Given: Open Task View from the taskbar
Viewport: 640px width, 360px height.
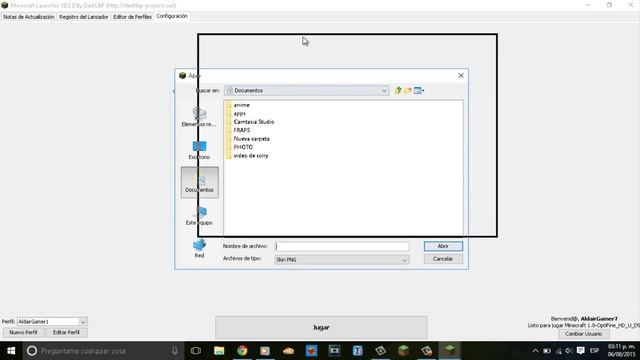Looking at the screenshot, I should coord(196,351).
